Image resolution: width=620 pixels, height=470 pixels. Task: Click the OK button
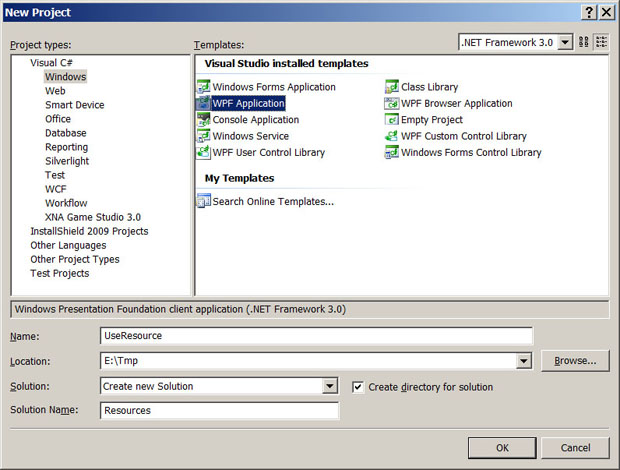coord(502,448)
